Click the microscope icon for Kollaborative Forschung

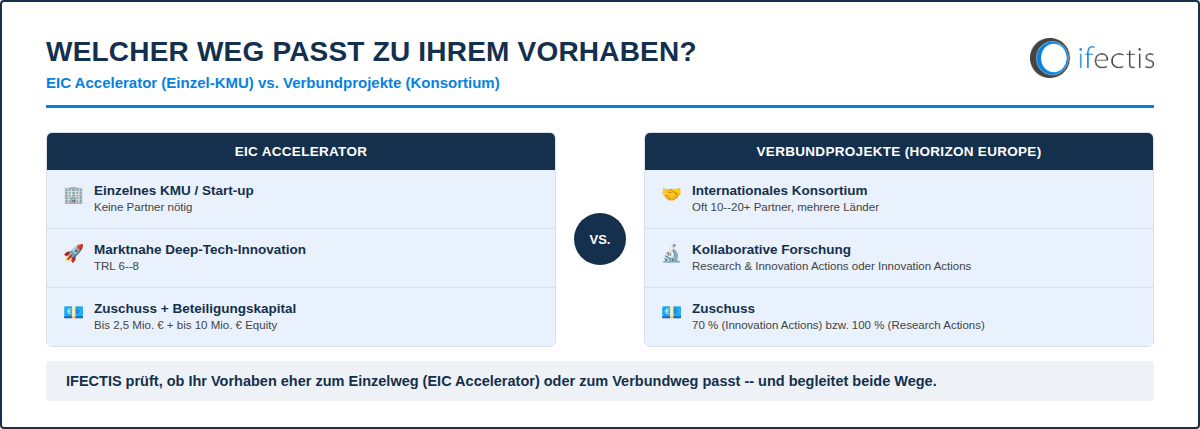pyautogui.click(x=671, y=254)
